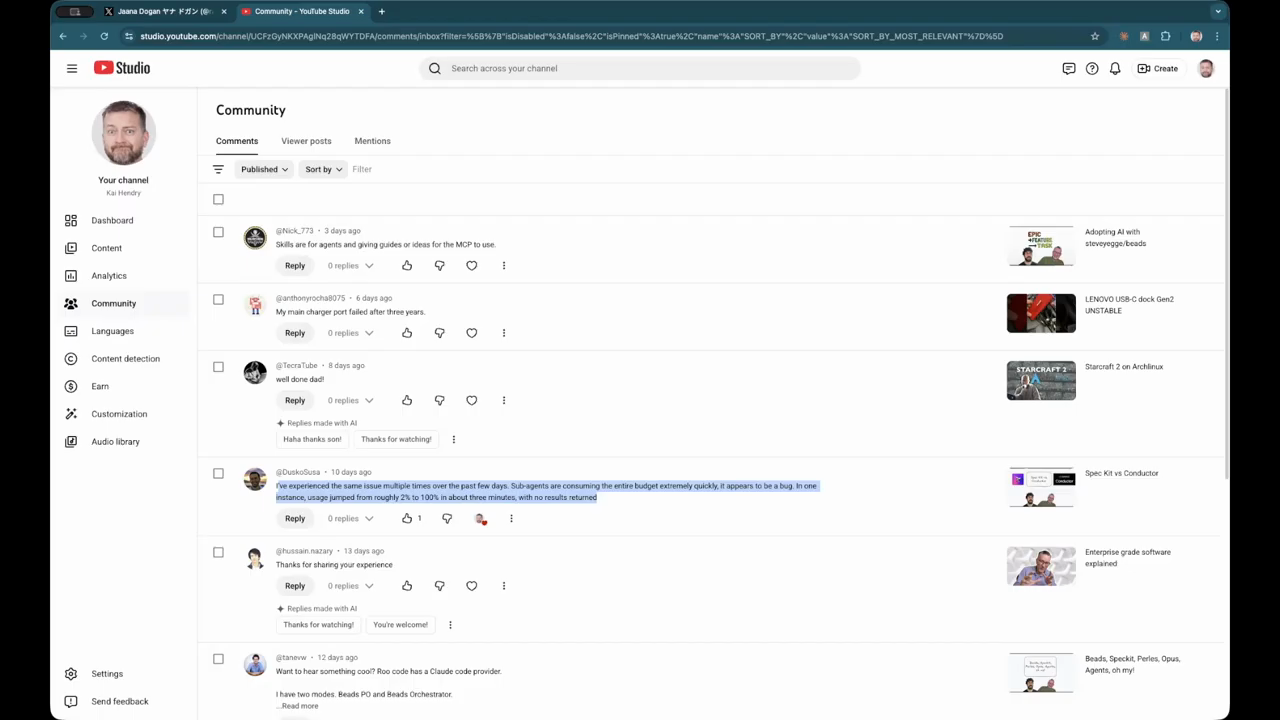1280x720 pixels.
Task: Open the Sort by dropdown
Action: point(323,169)
